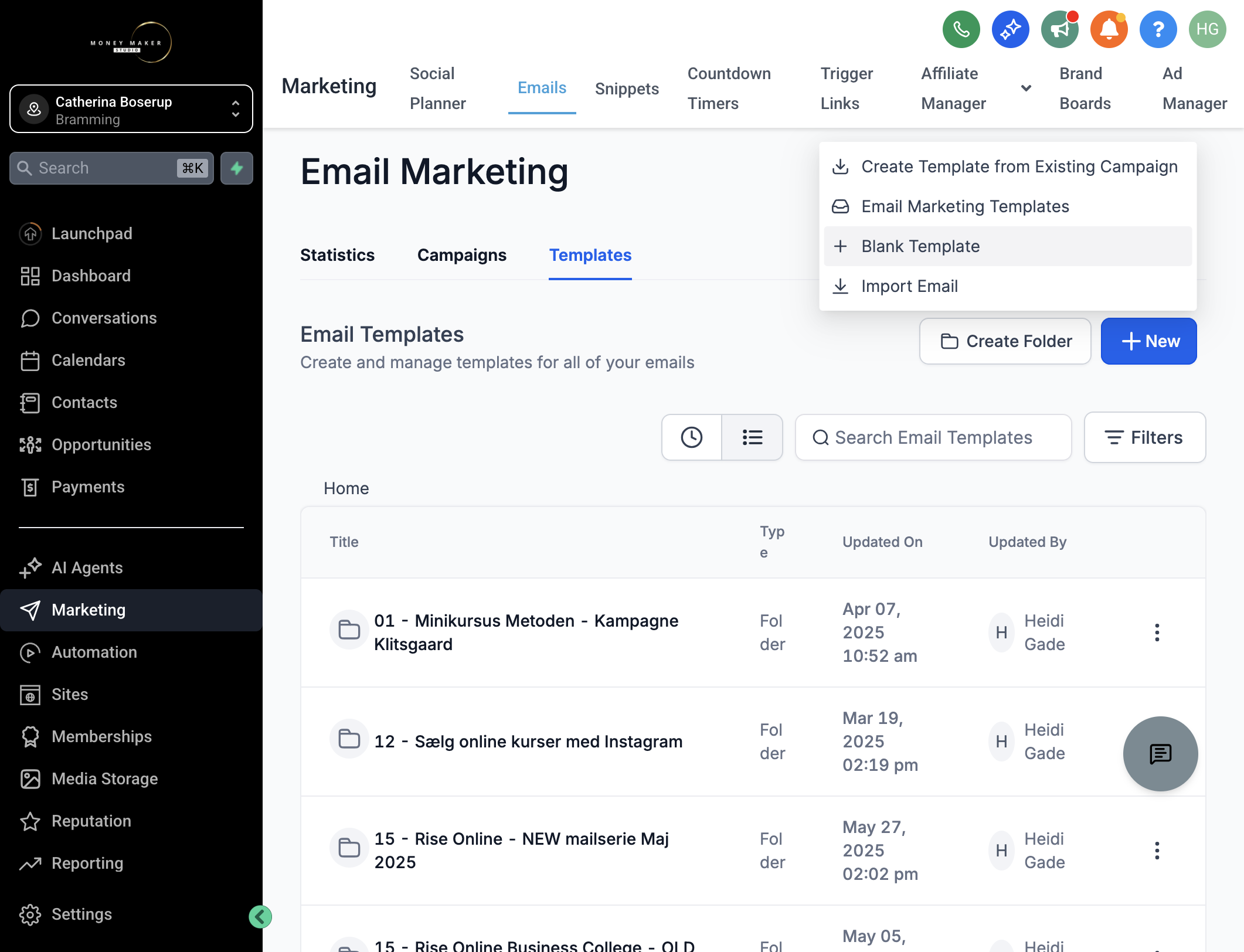Image resolution: width=1244 pixels, height=952 pixels.
Task: Select Marketing in the sidebar
Action: tap(131, 610)
